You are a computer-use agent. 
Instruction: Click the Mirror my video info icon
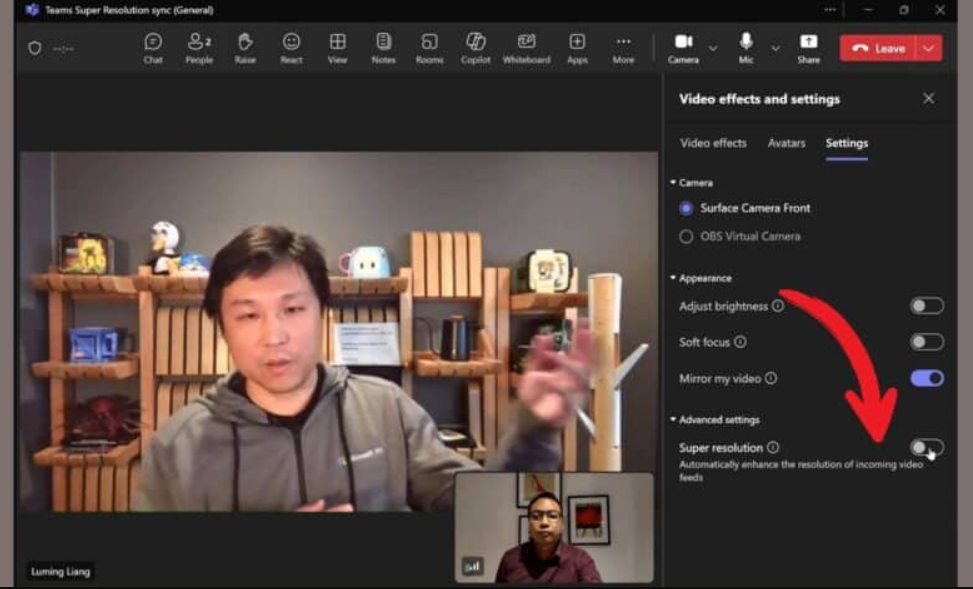[x=771, y=378]
